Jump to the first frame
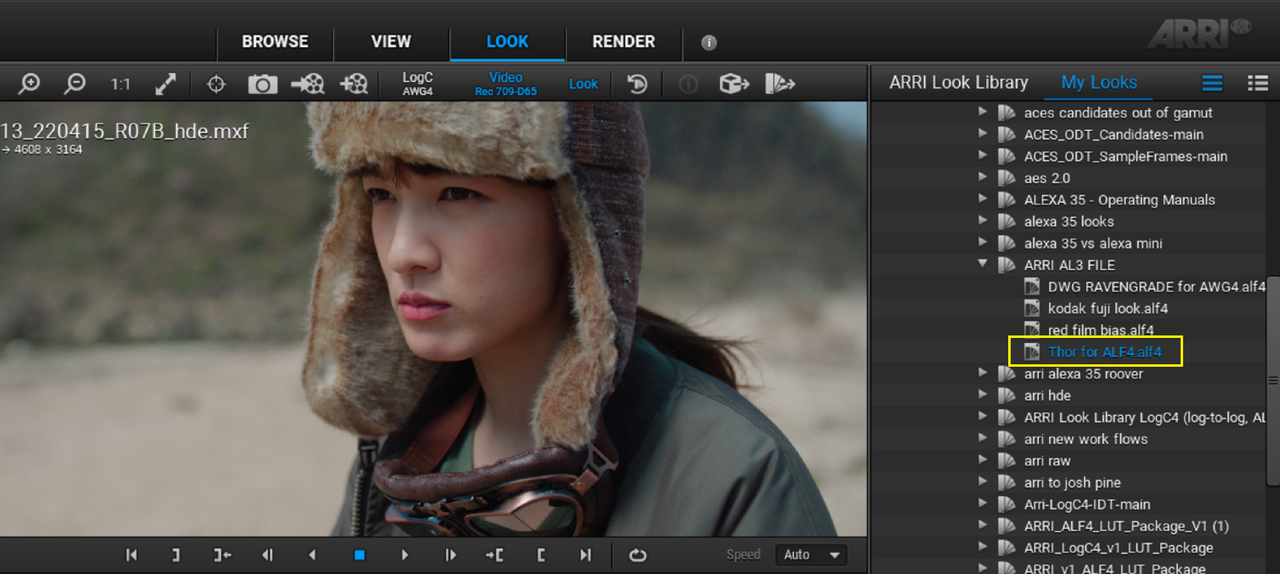 coord(131,555)
